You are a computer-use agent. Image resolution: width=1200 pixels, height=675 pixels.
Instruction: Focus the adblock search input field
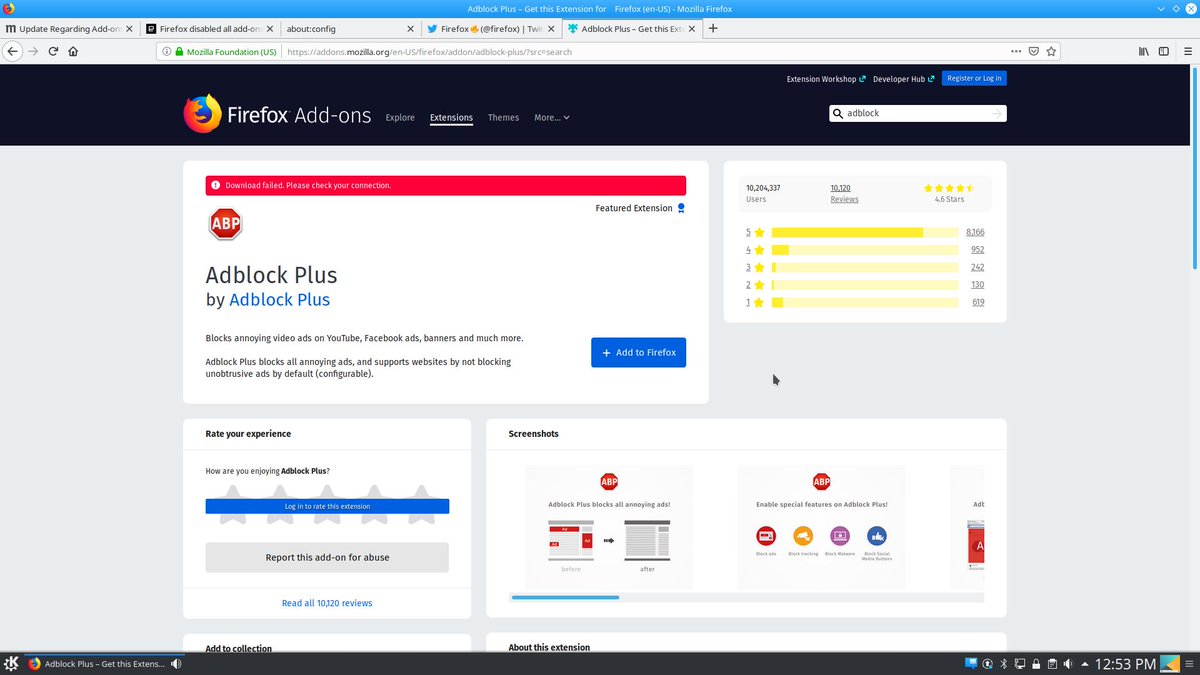(x=915, y=114)
